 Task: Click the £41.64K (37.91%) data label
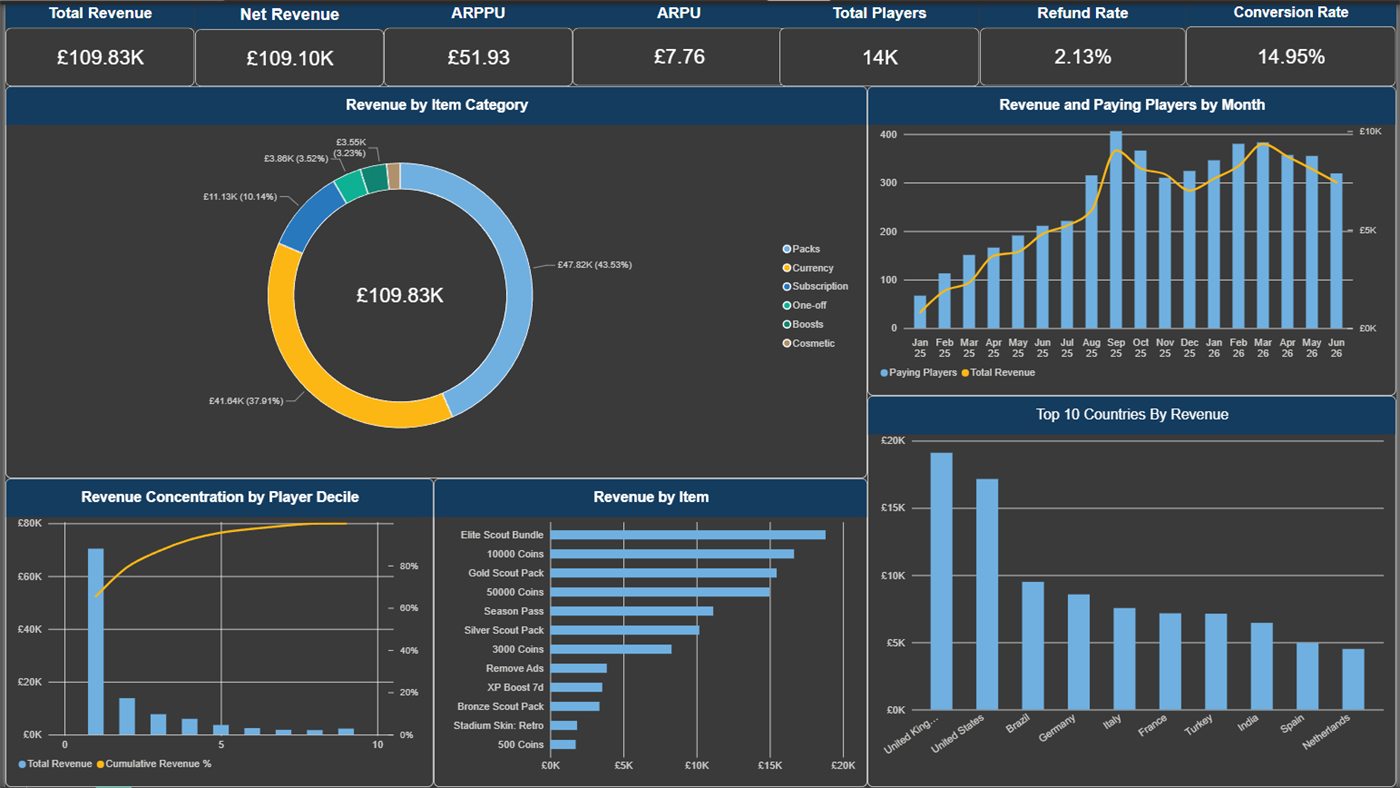pyautogui.click(x=246, y=401)
